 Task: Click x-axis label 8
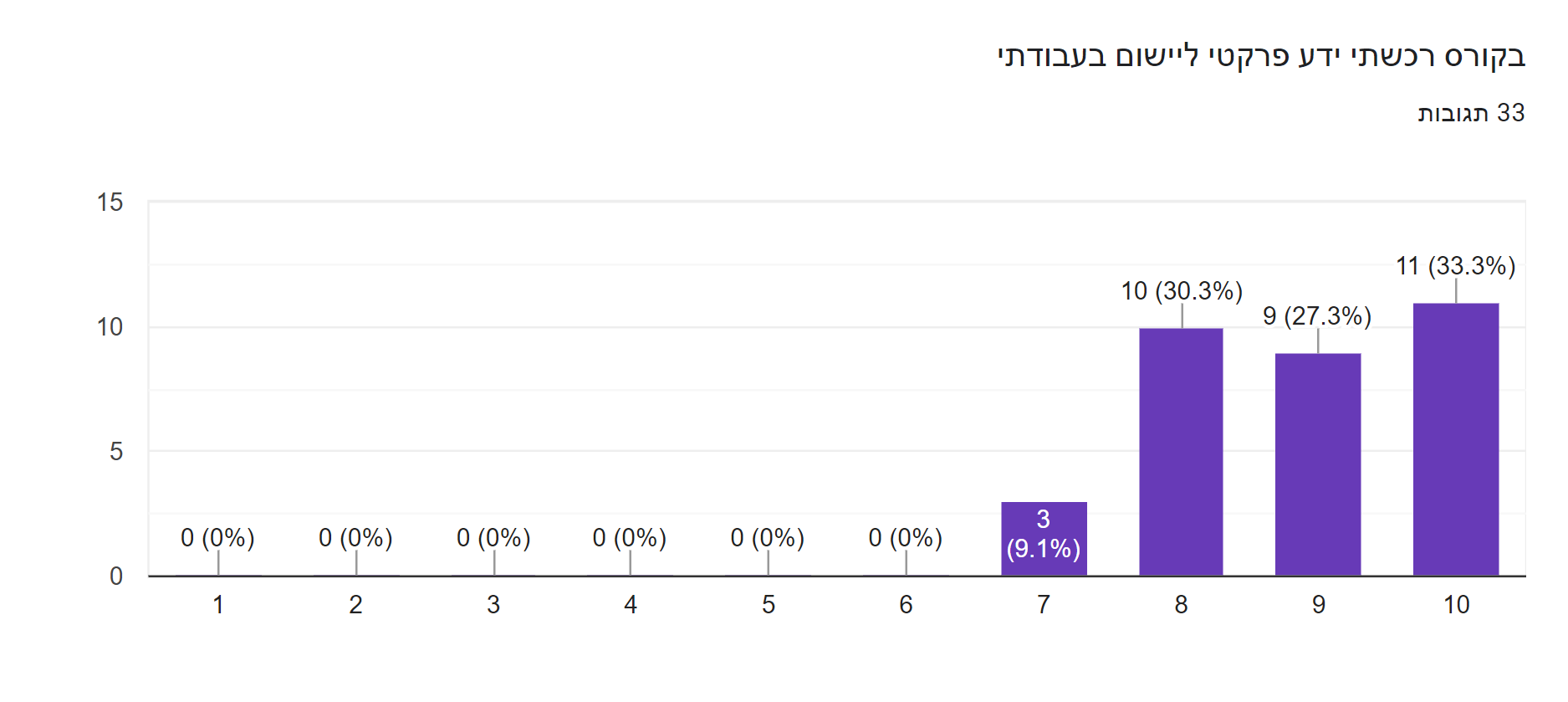click(x=1181, y=604)
